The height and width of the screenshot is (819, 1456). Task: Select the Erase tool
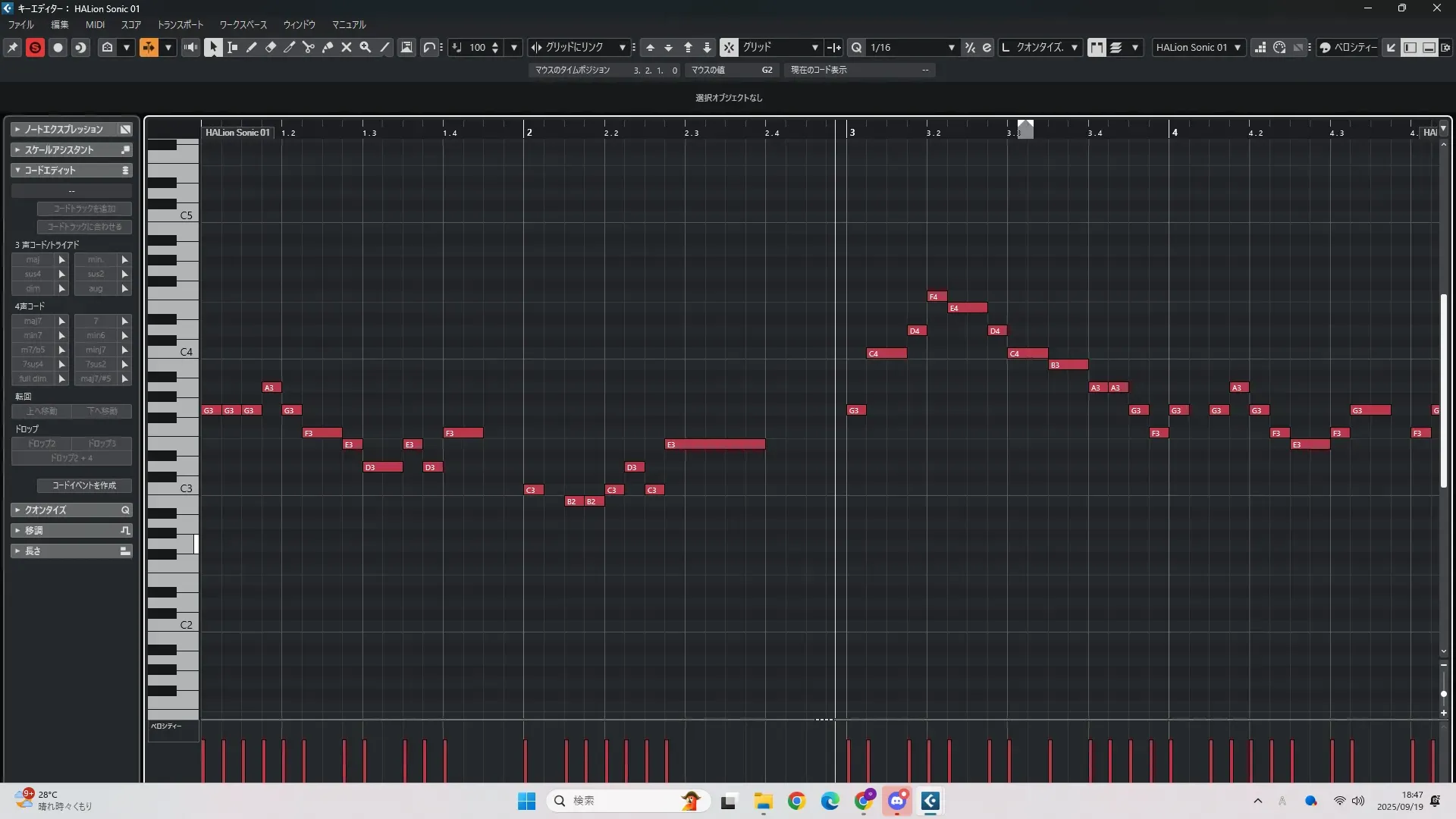coord(271,47)
